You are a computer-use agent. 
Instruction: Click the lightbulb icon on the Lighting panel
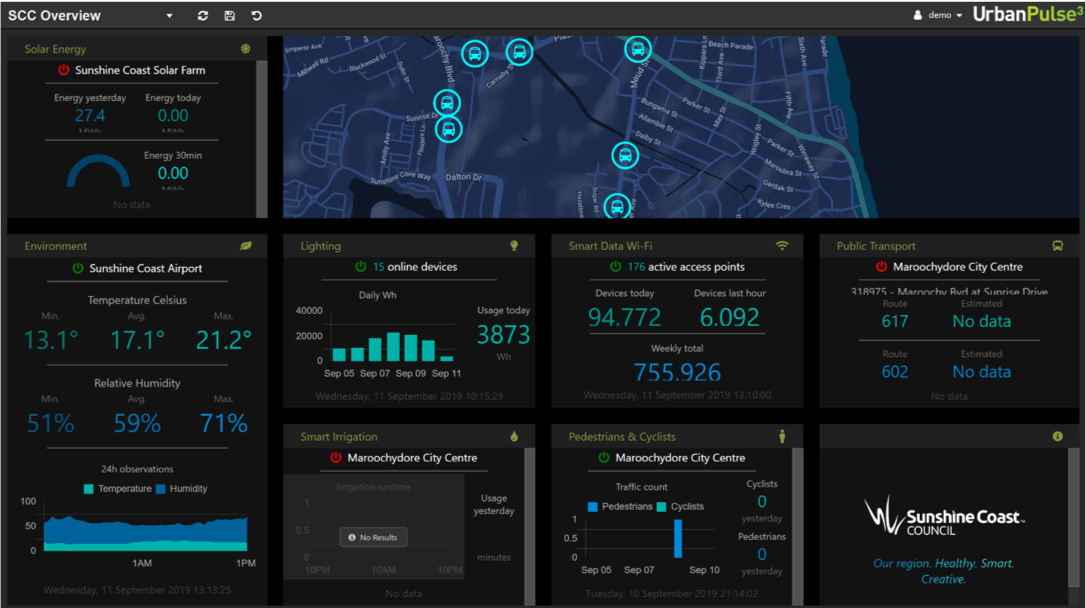point(514,245)
